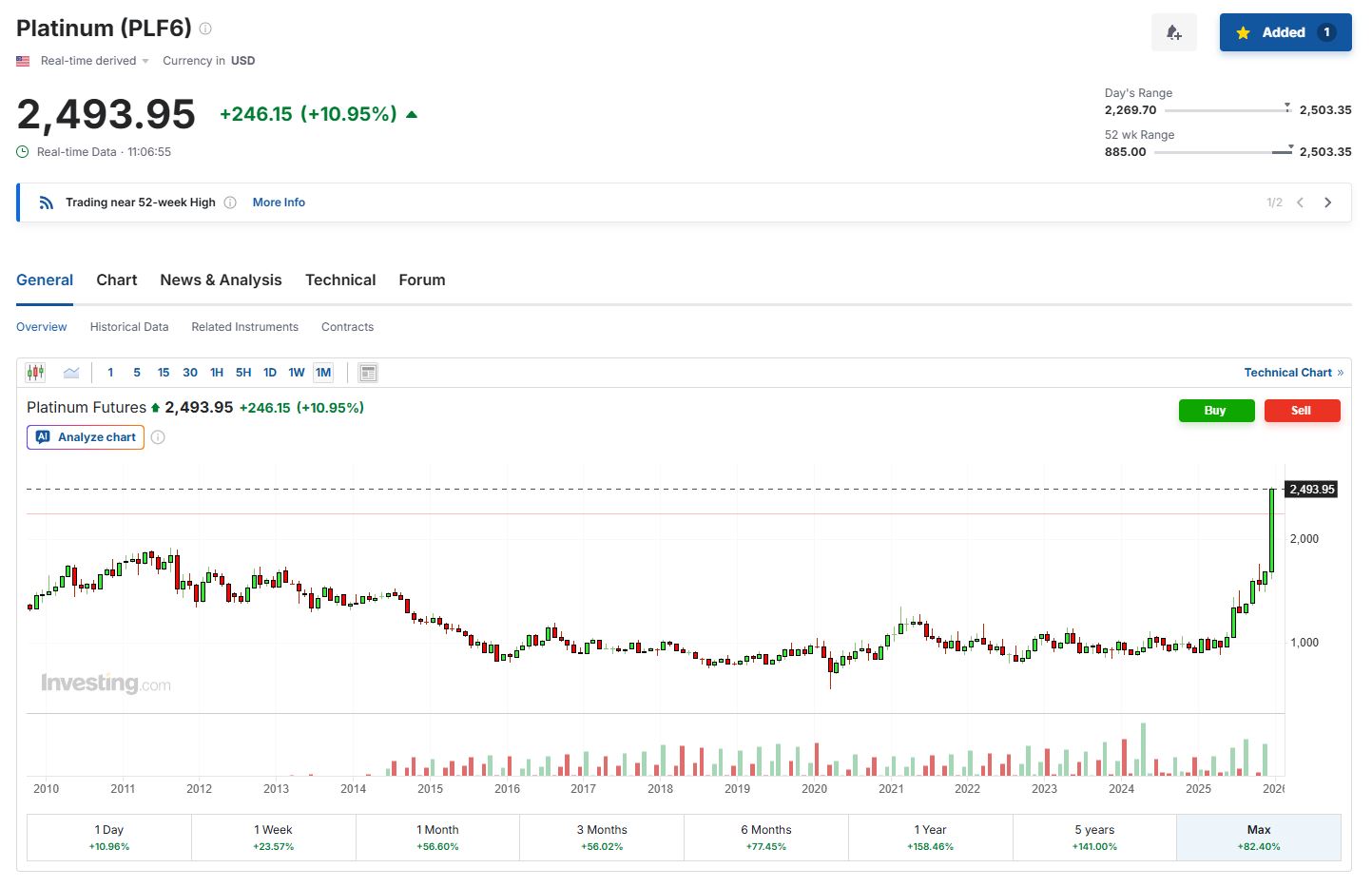
Task: Switch to the candlestick chart type icon
Action: [x=35, y=373]
